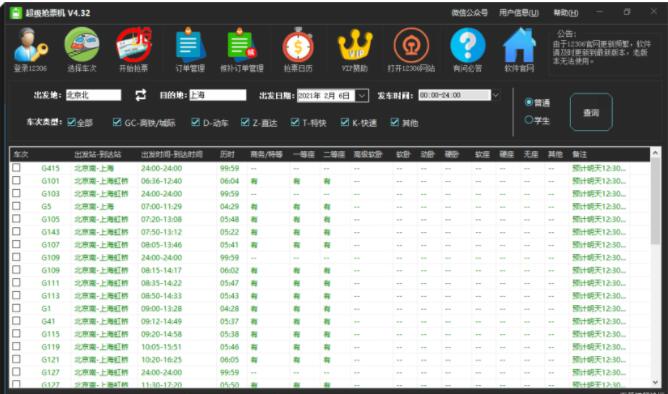Toggle the 其他 train type checkbox
Viewport: 668px width, 394px height.
coord(394,122)
